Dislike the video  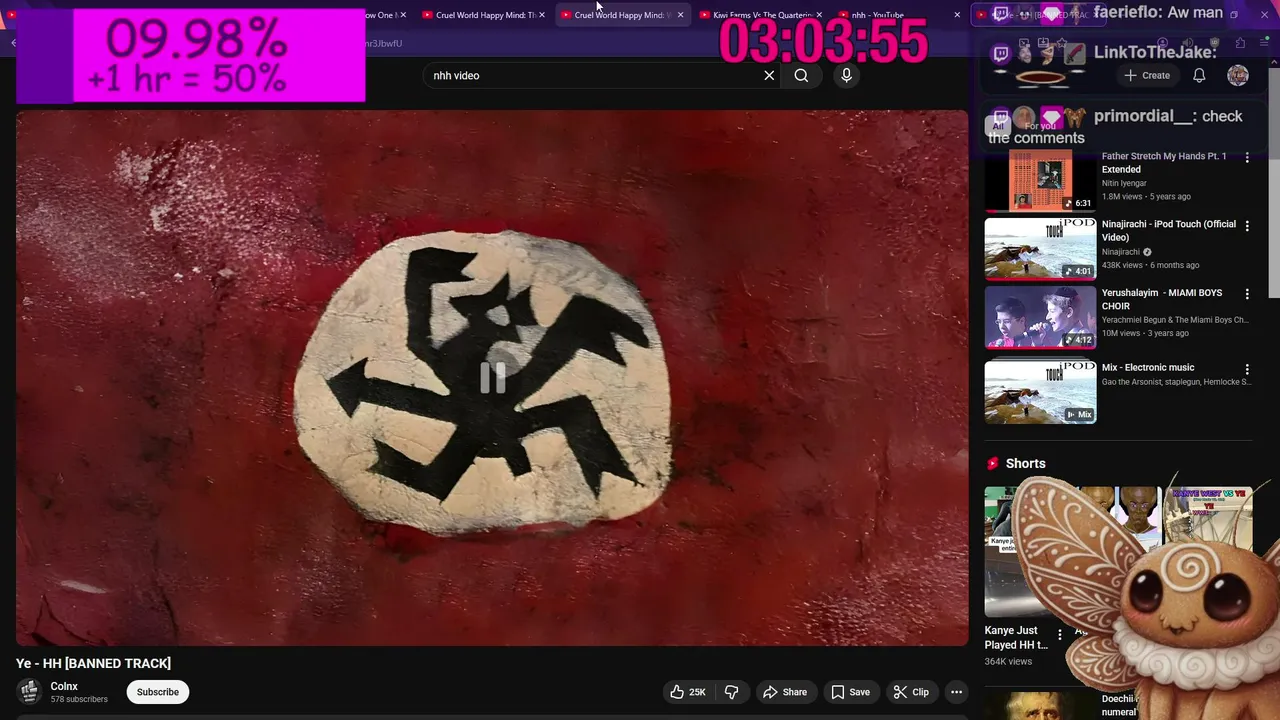pyautogui.click(x=731, y=692)
